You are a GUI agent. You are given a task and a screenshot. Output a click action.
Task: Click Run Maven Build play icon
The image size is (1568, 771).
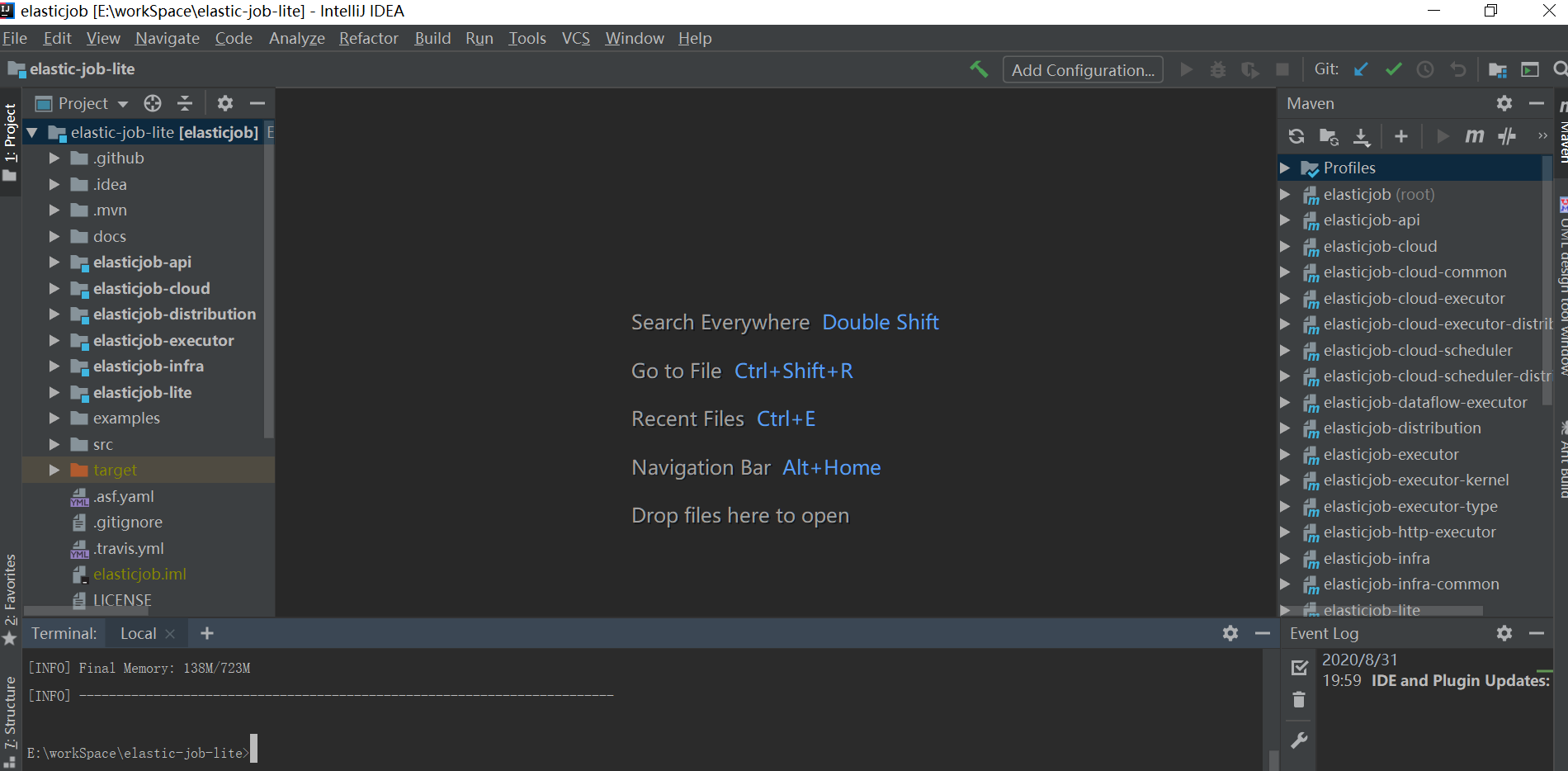coord(1443,136)
